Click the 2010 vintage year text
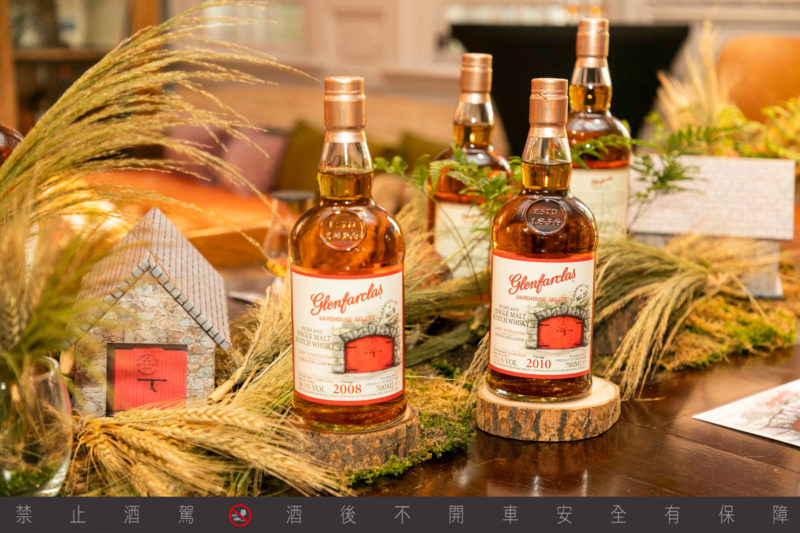The width and height of the screenshot is (800, 533). pyautogui.click(x=538, y=363)
